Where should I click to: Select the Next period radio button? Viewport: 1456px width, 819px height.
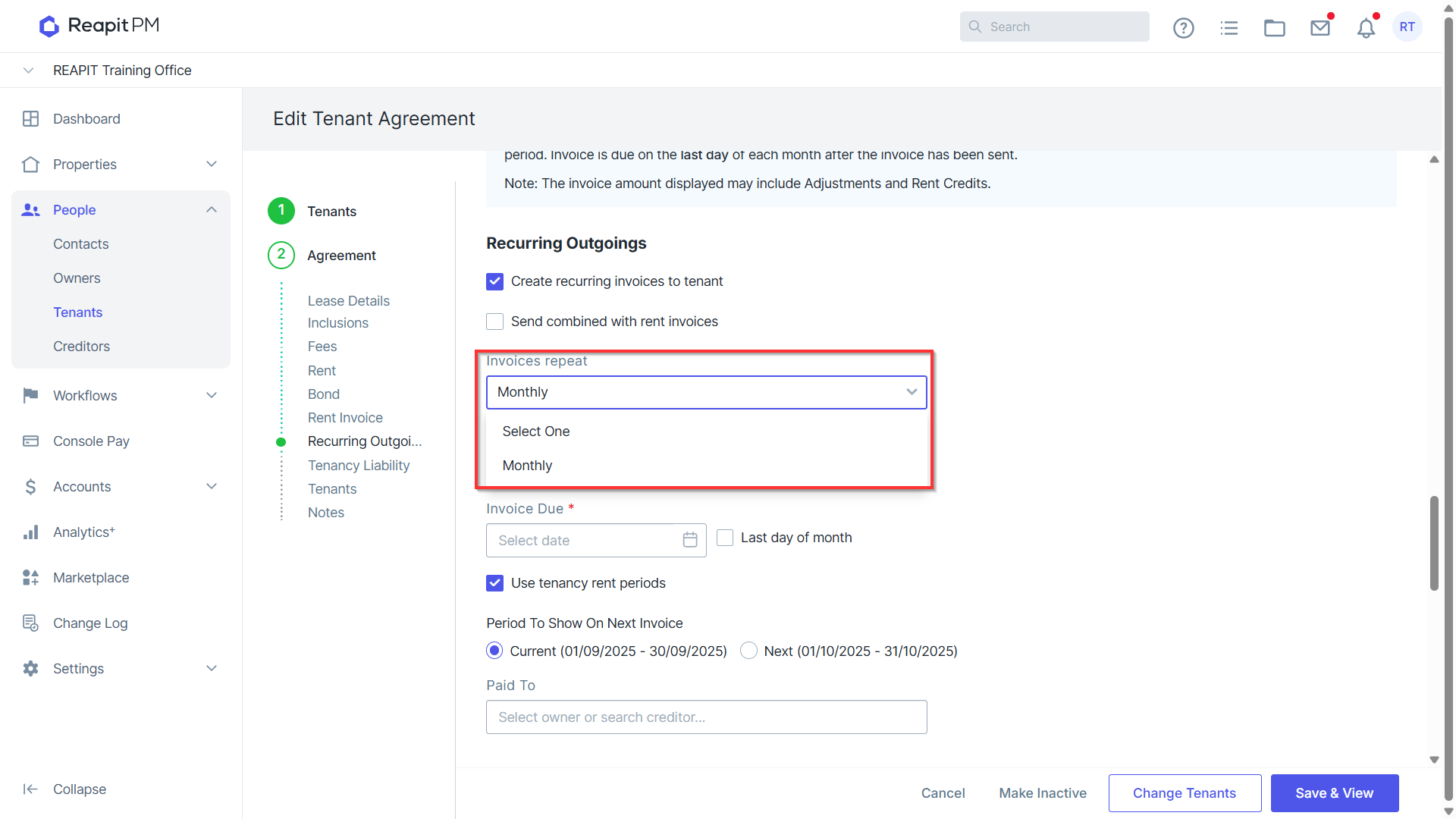(x=748, y=651)
